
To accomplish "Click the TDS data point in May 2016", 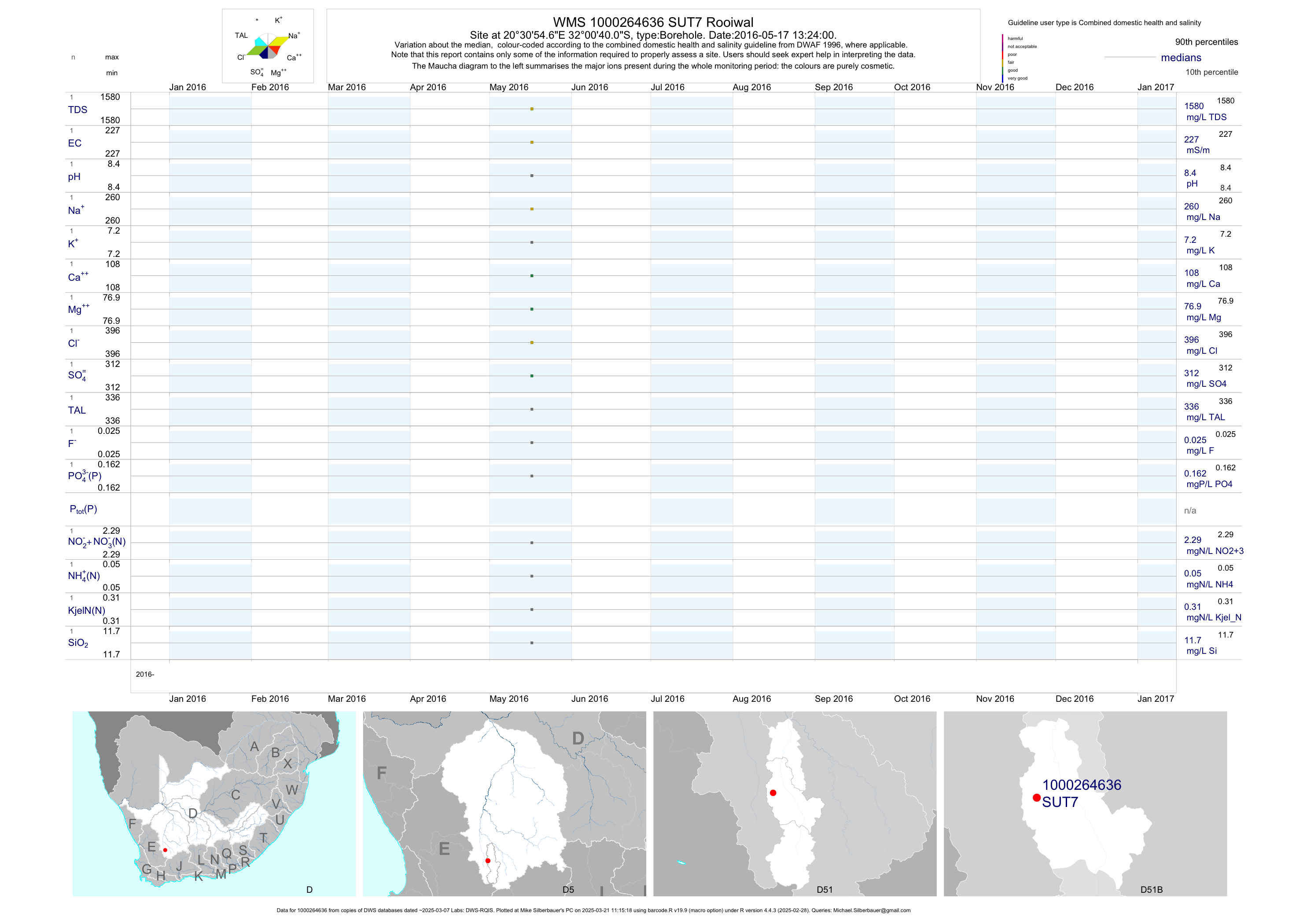I will pos(532,109).
